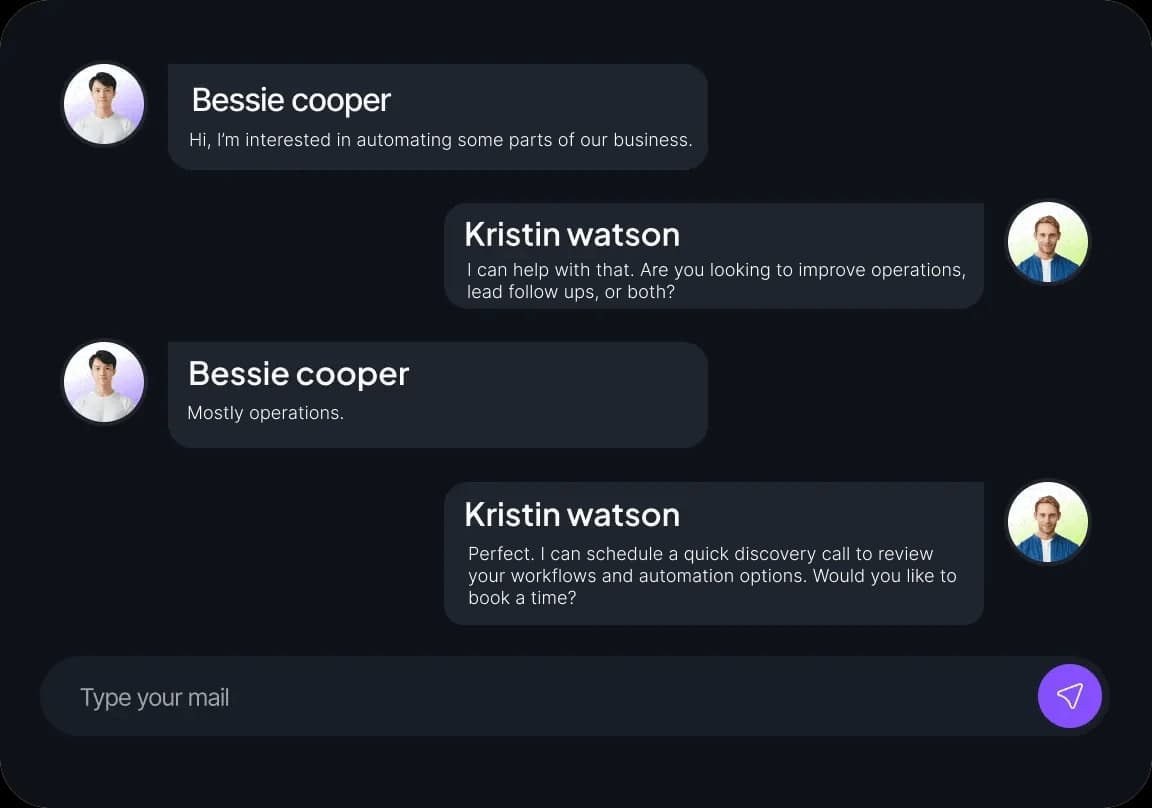Click the "Hi, I'm interested in automating" message text
The image size is (1152, 808).
pyautogui.click(x=440, y=140)
